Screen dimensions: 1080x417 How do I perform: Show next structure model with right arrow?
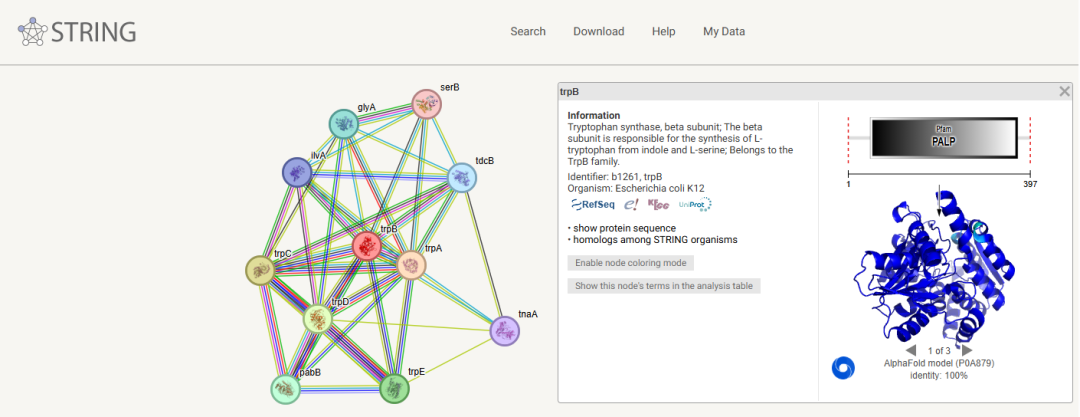click(966, 350)
